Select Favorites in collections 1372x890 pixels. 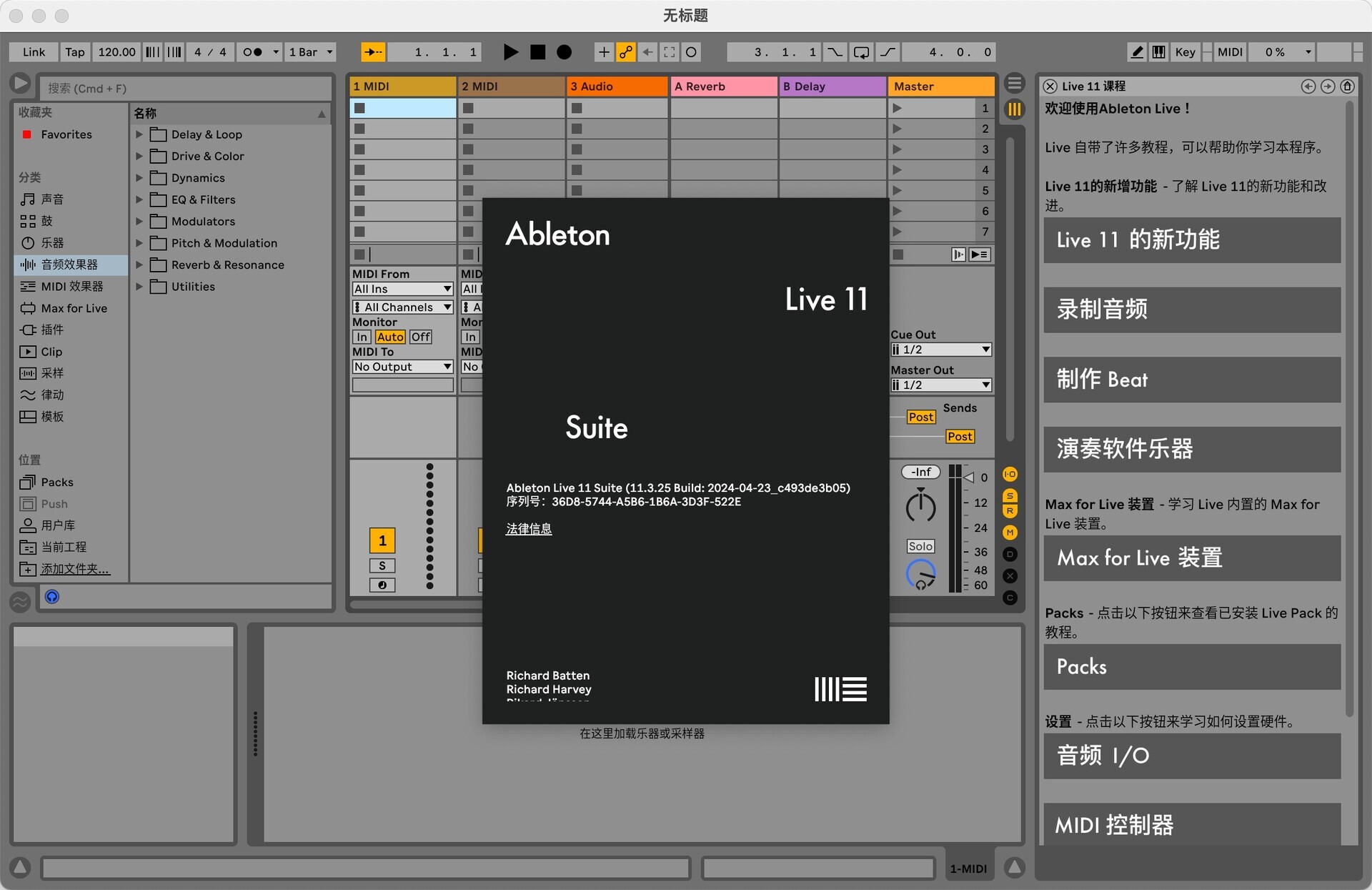coord(66,134)
